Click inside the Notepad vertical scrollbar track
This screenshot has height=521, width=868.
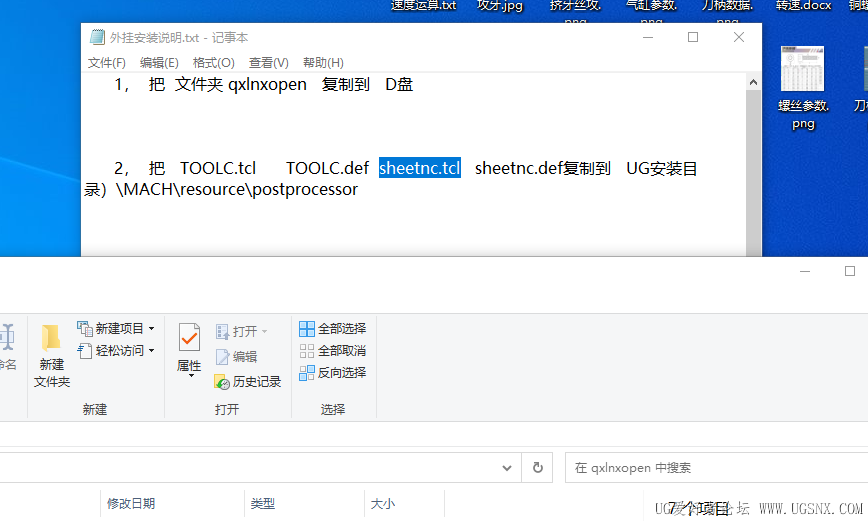(x=753, y=173)
